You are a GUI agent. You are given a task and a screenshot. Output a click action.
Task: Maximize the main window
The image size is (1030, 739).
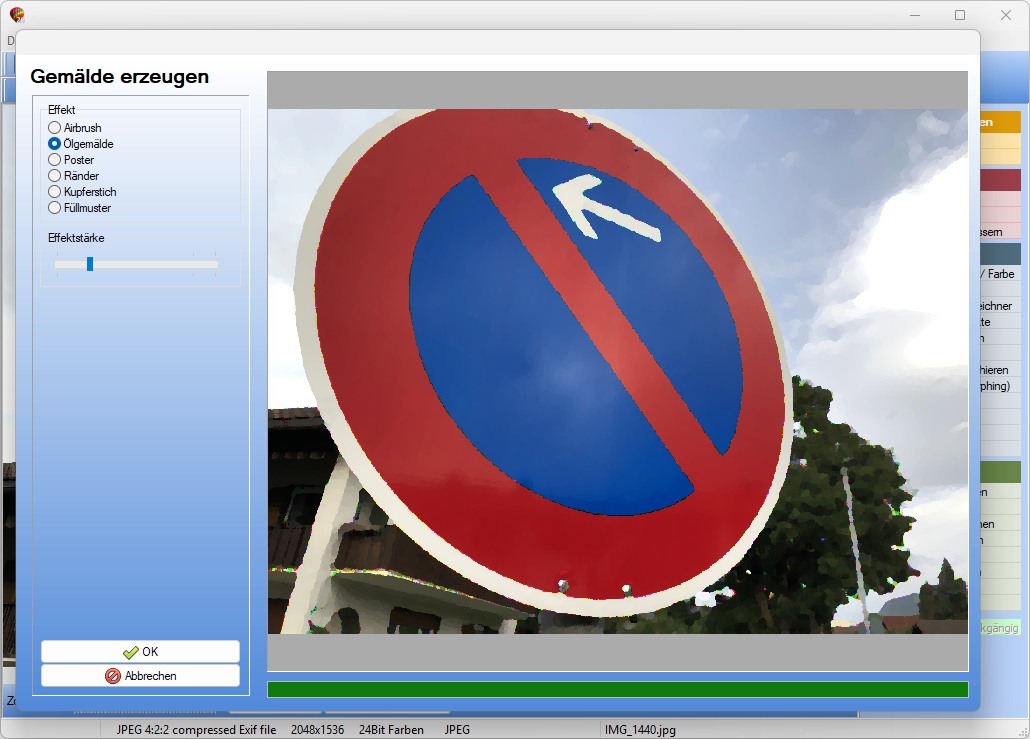click(960, 15)
